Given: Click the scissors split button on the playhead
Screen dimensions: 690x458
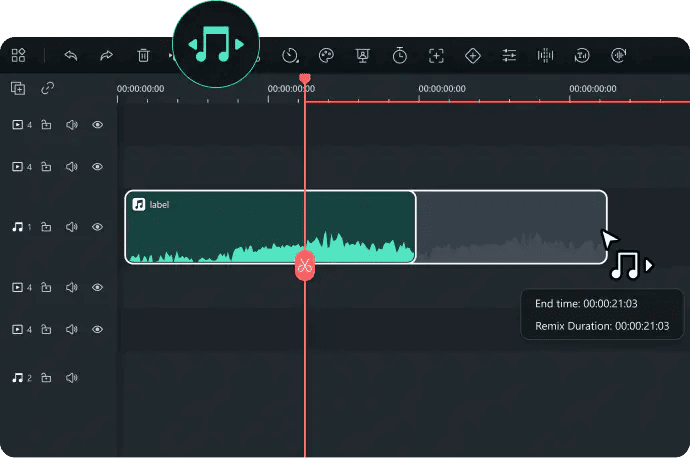Looking at the screenshot, I should [304, 265].
